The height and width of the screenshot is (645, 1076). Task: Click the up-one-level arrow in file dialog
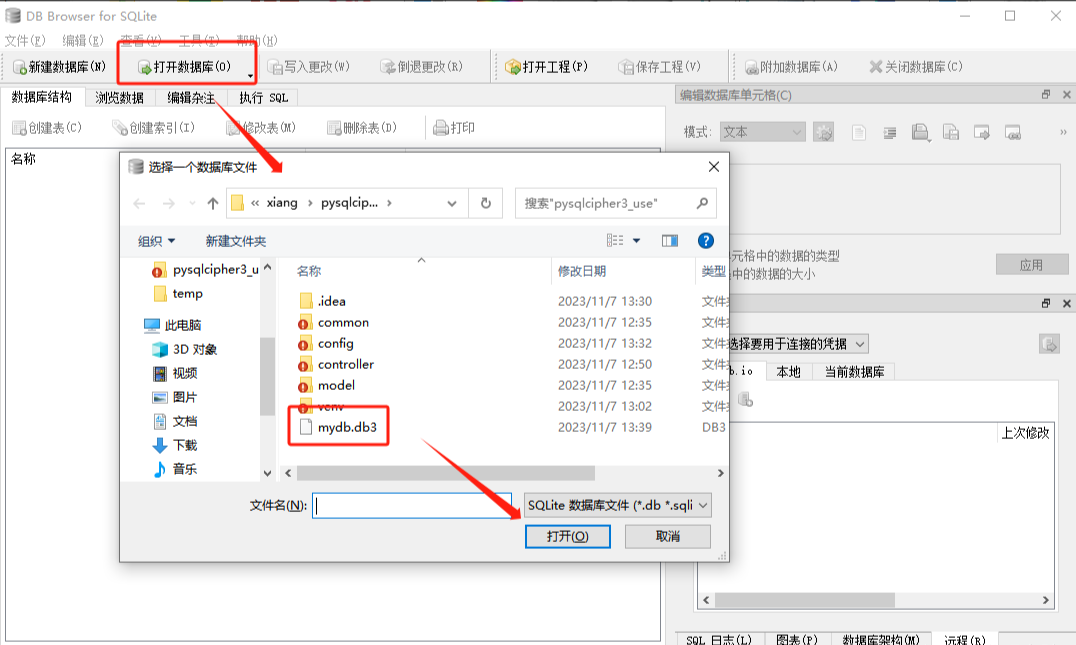pyautogui.click(x=213, y=203)
